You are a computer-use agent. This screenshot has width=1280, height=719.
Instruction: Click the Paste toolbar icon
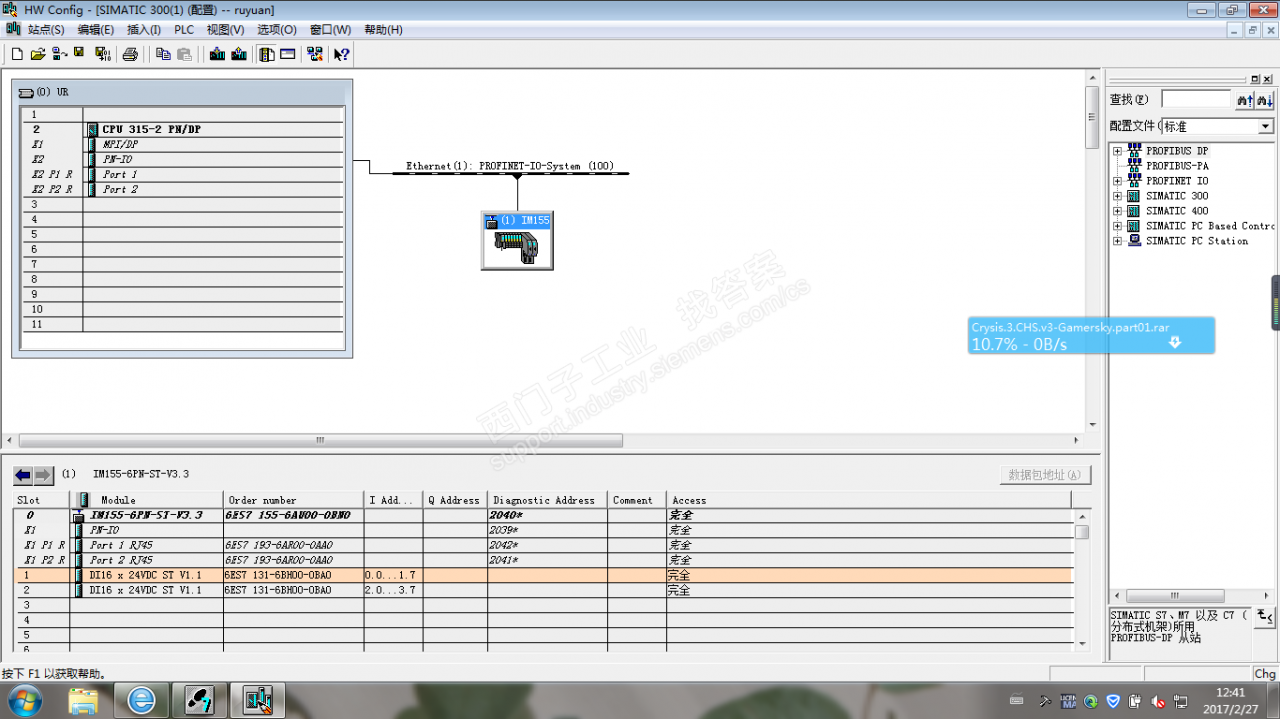(185, 54)
